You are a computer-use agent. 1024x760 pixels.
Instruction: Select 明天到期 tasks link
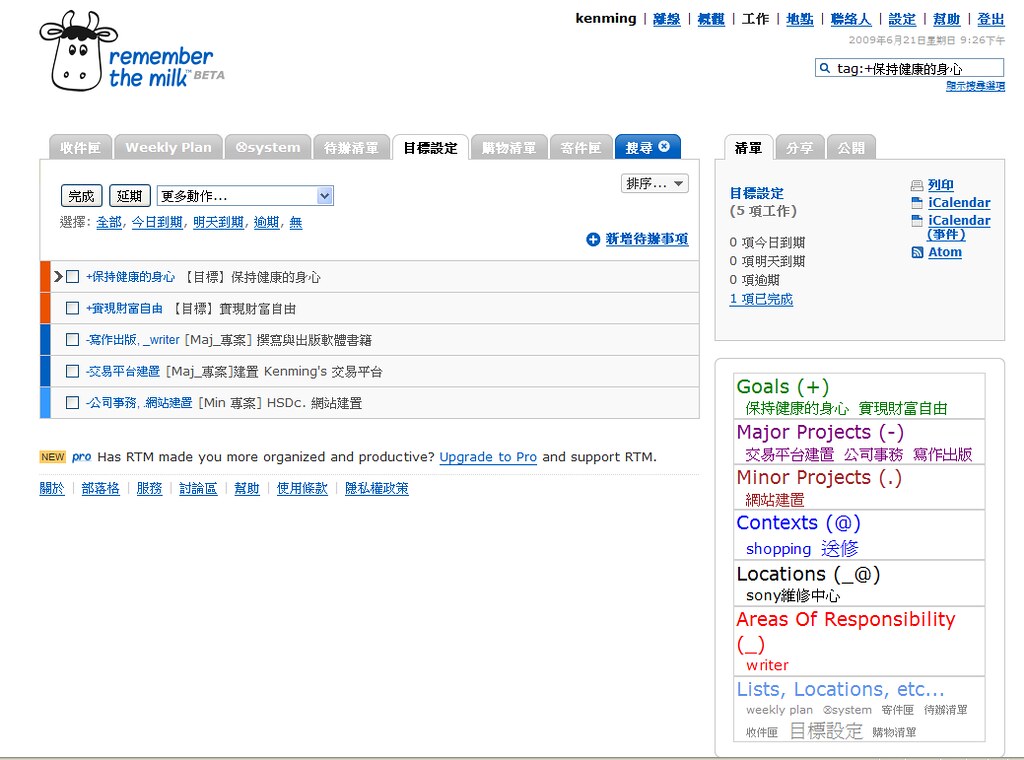coord(218,223)
